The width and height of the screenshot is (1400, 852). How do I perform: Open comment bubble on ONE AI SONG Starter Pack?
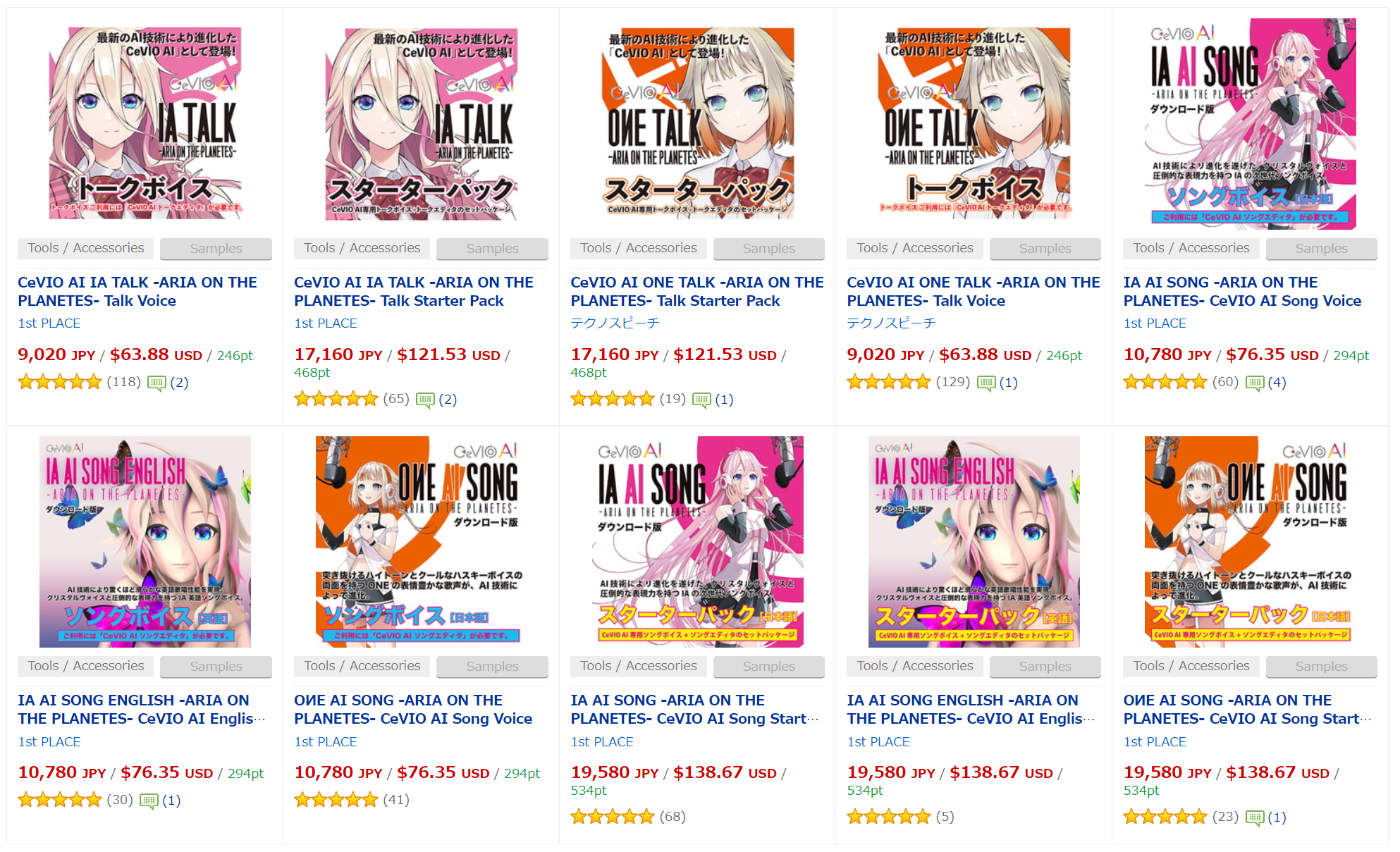point(1255,817)
